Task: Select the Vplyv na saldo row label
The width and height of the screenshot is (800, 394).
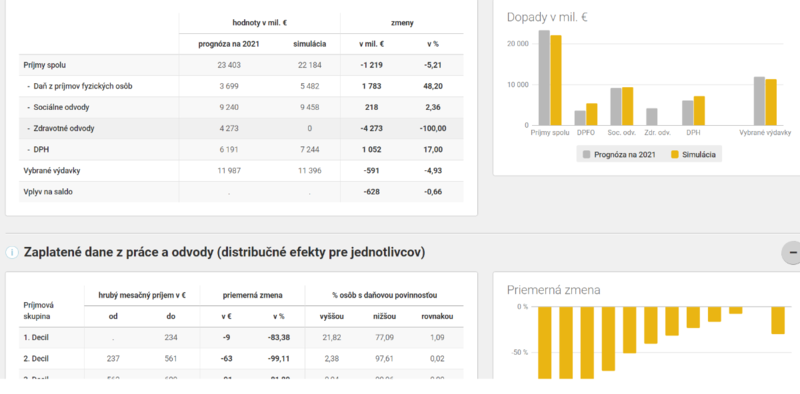Action: [x=47, y=192]
